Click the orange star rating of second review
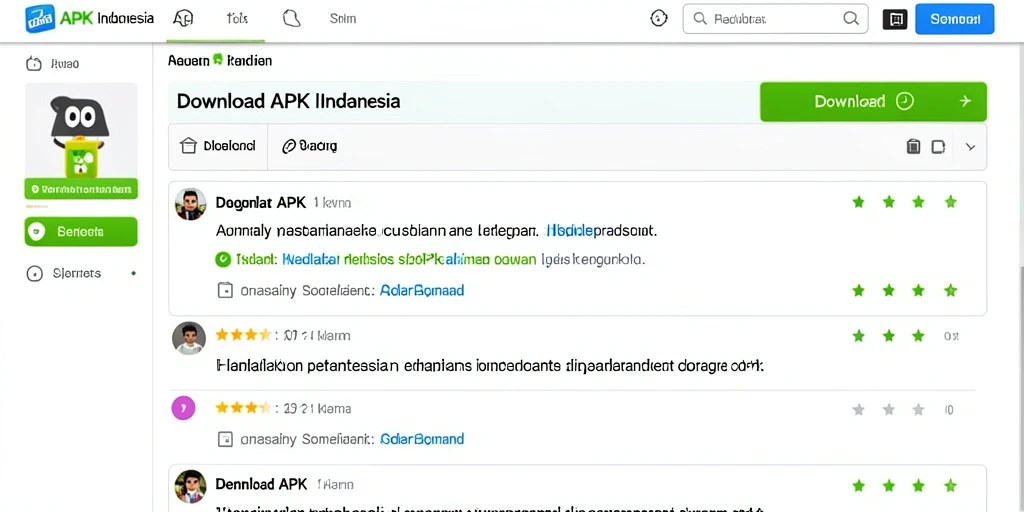This screenshot has height=512, width=1024. point(243,335)
